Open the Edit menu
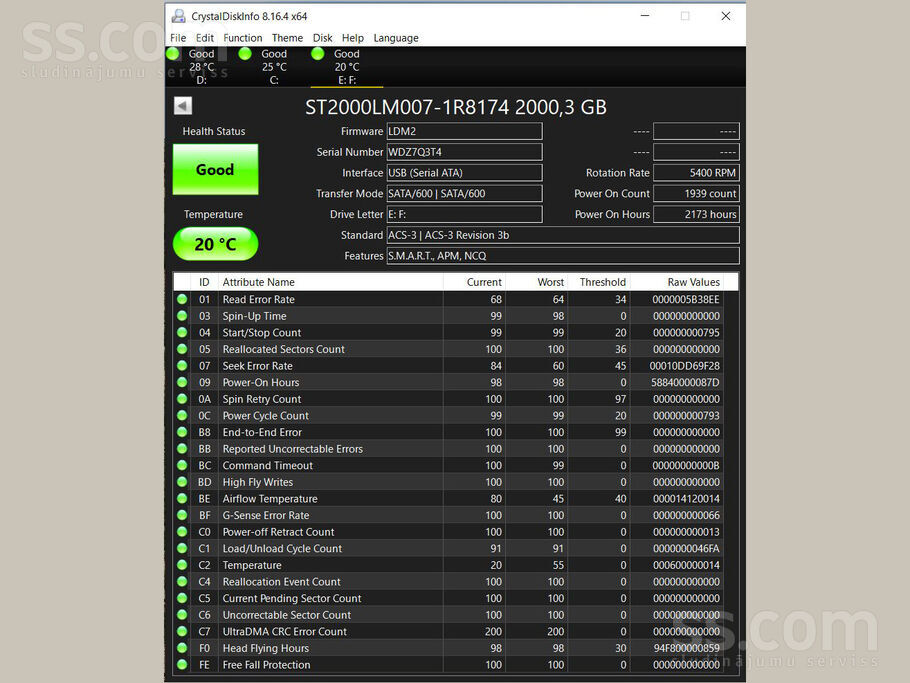This screenshot has height=683, width=910. (x=204, y=38)
